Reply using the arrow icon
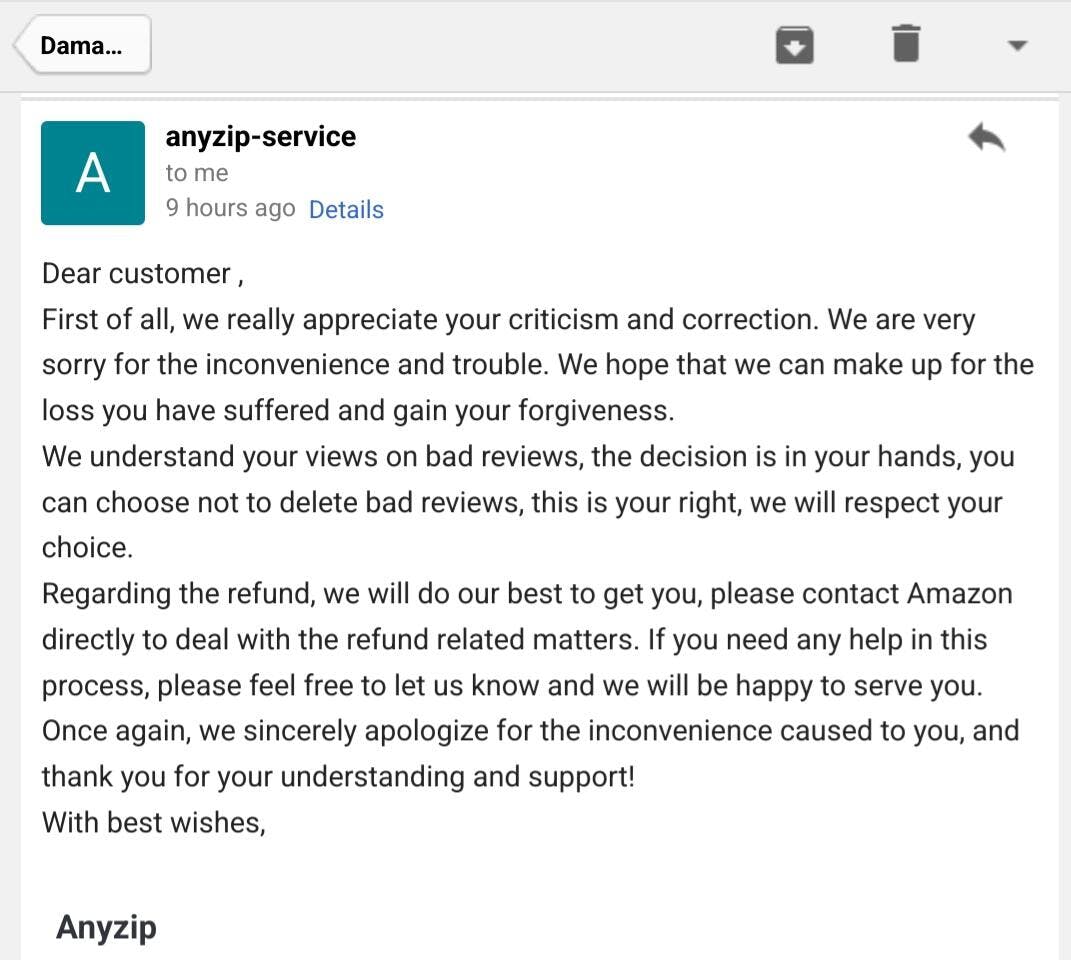Viewport: 1071px width, 960px height. point(986,138)
